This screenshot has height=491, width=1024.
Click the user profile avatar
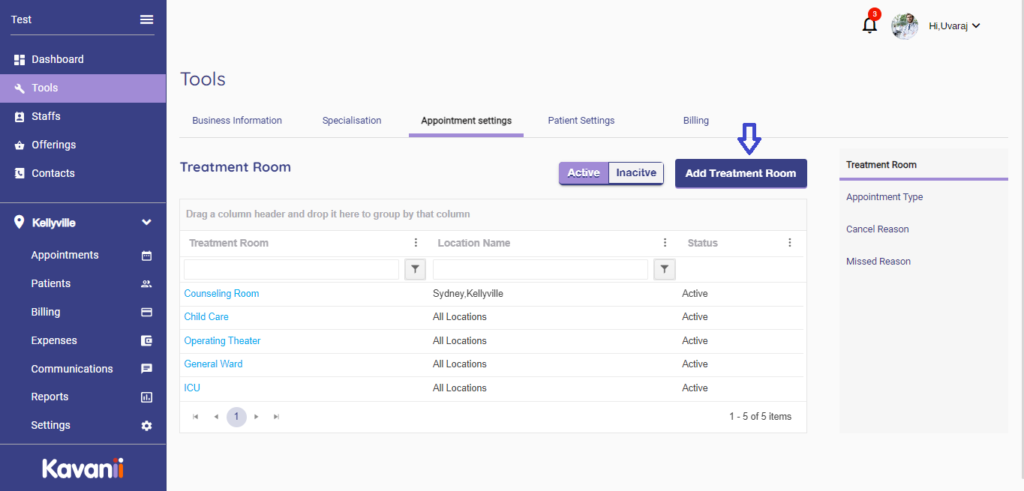click(x=904, y=26)
